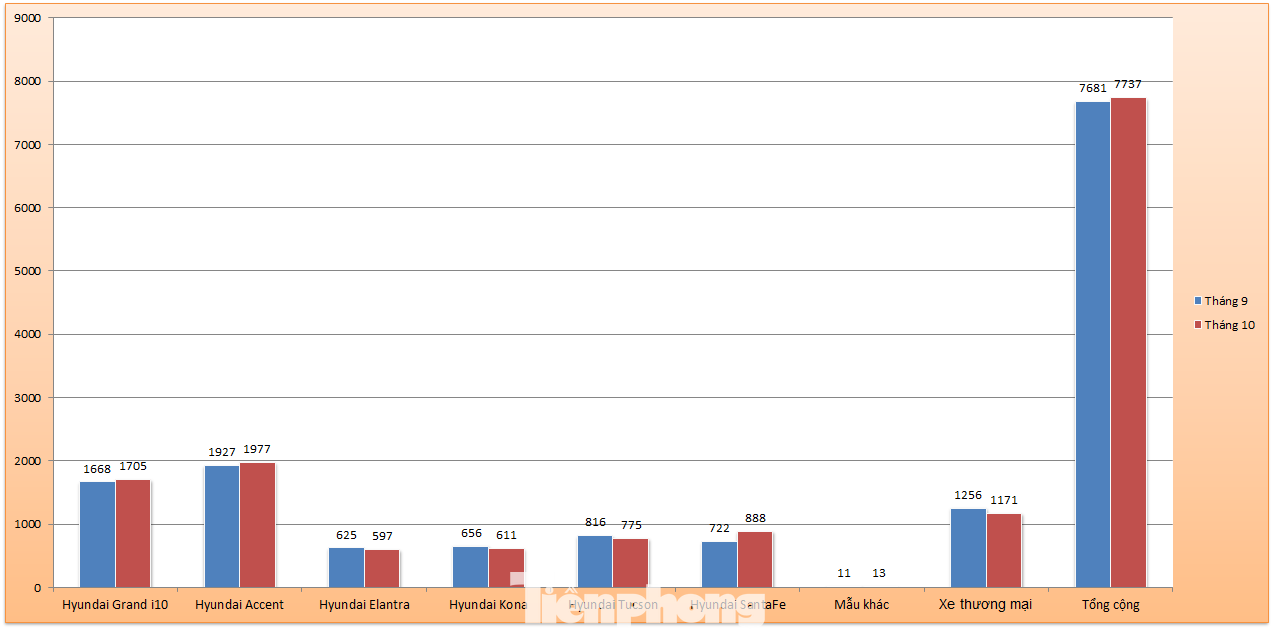Select the Tháng 9 legend label
1273x629 pixels.
(1226, 301)
